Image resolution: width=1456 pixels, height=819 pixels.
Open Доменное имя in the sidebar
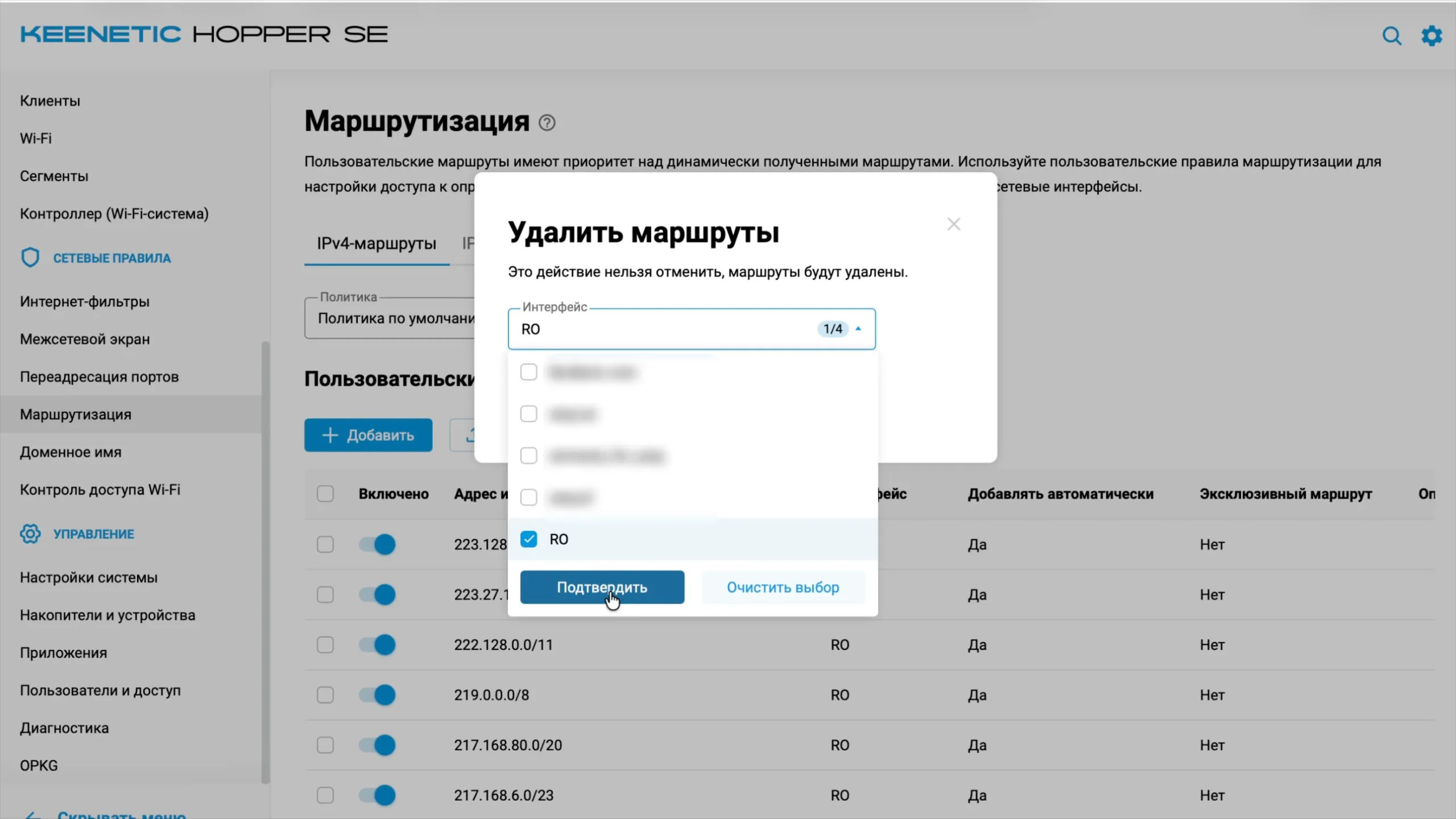point(71,452)
